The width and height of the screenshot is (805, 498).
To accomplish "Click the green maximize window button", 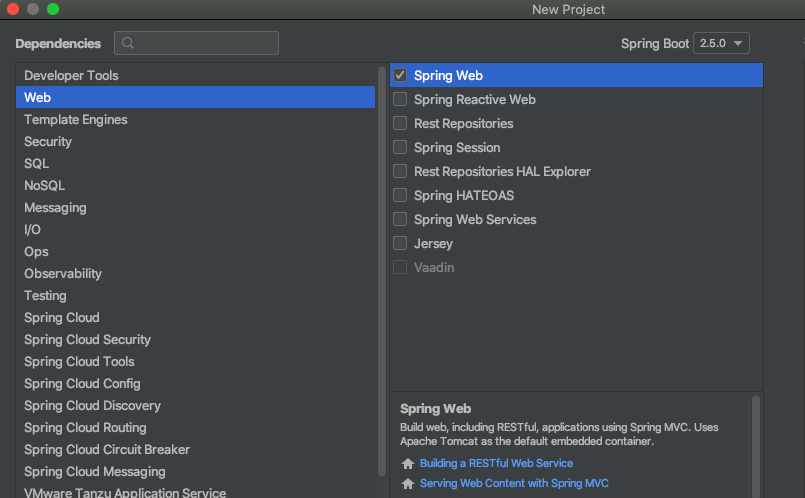I will 53,9.
